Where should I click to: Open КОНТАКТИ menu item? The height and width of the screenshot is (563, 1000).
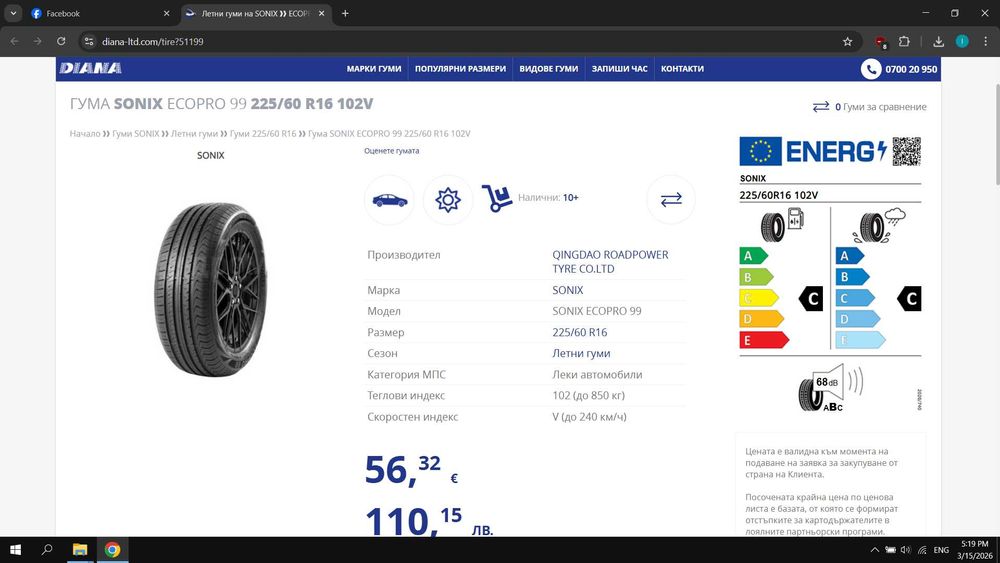click(682, 69)
